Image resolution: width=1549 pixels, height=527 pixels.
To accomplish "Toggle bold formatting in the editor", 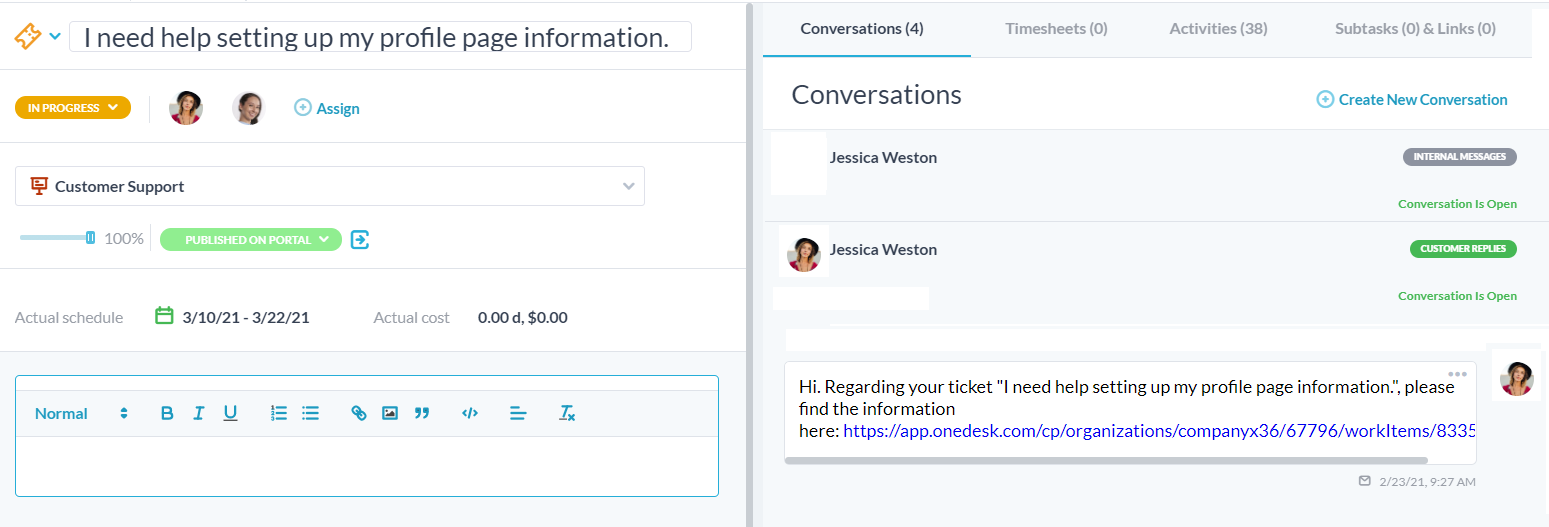I will 167,413.
